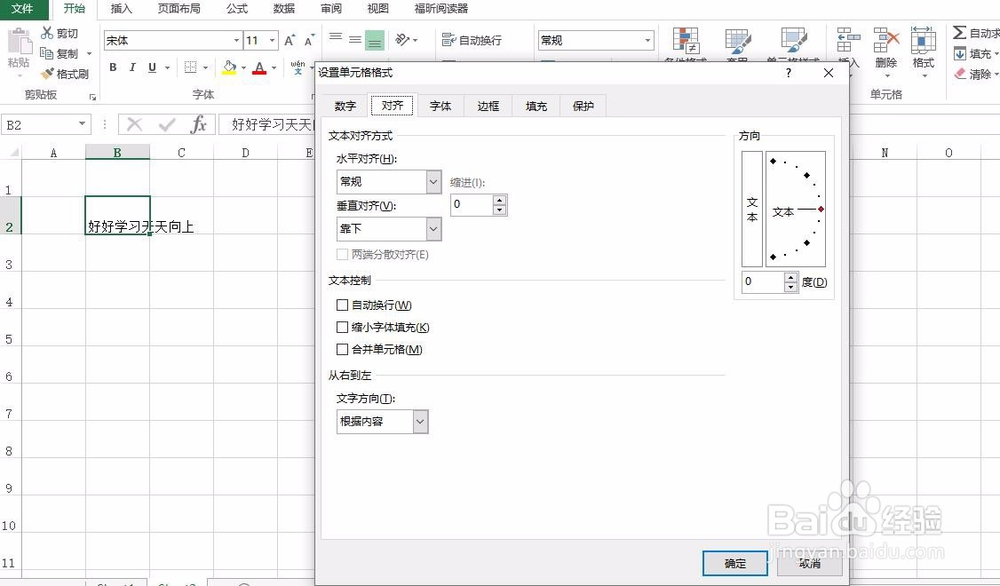
Task: Click the 取消 button
Action: point(809,563)
